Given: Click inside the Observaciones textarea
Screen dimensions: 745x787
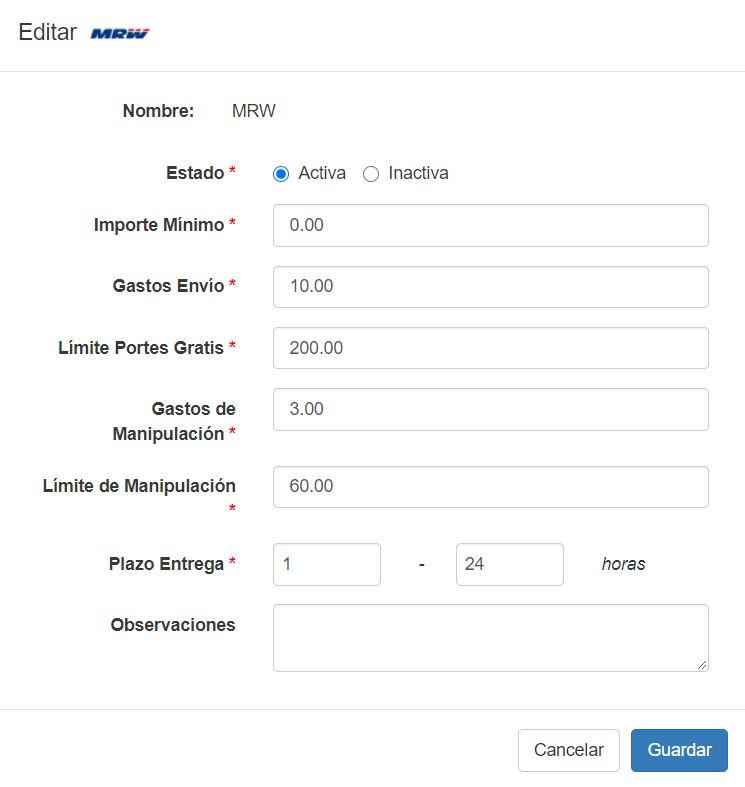Looking at the screenshot, I should coord(490,637).
